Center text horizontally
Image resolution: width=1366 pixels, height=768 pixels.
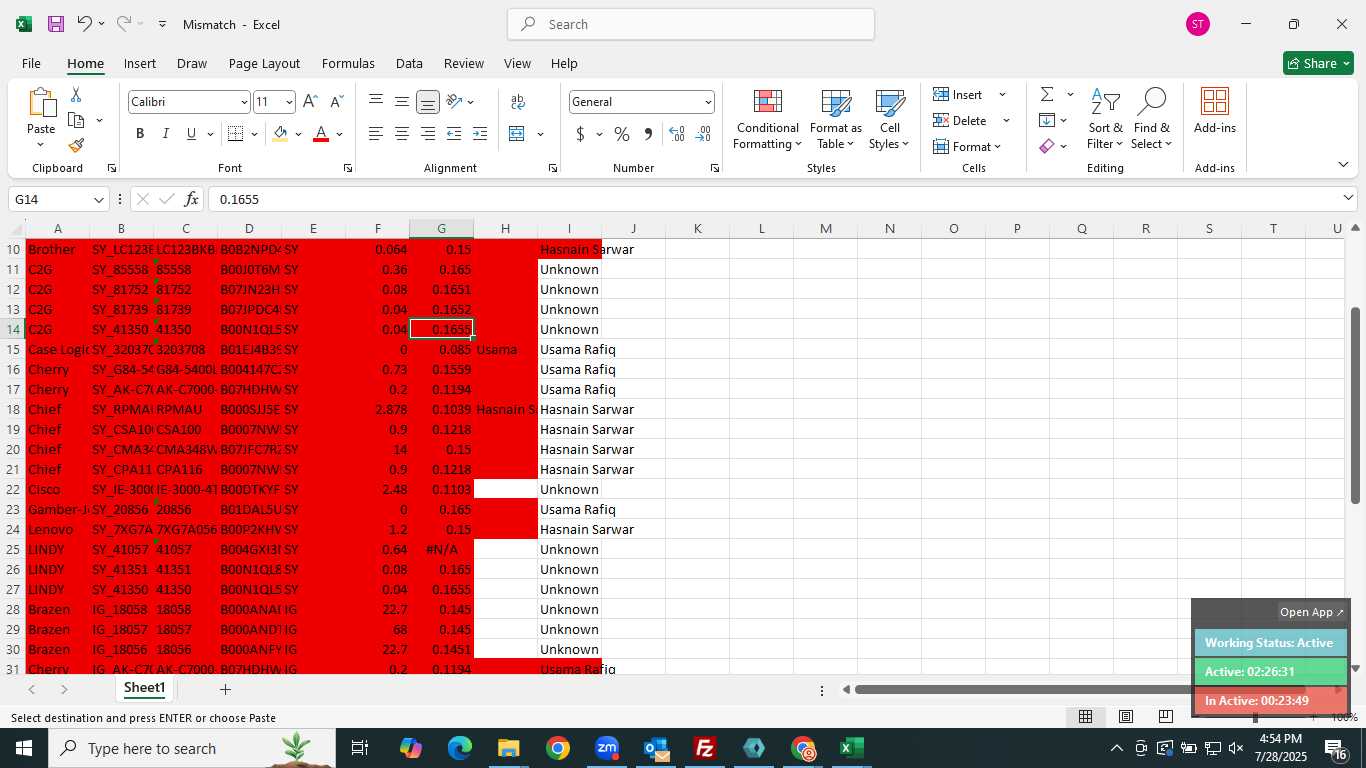pyautogui.click(x=402, y=134)
